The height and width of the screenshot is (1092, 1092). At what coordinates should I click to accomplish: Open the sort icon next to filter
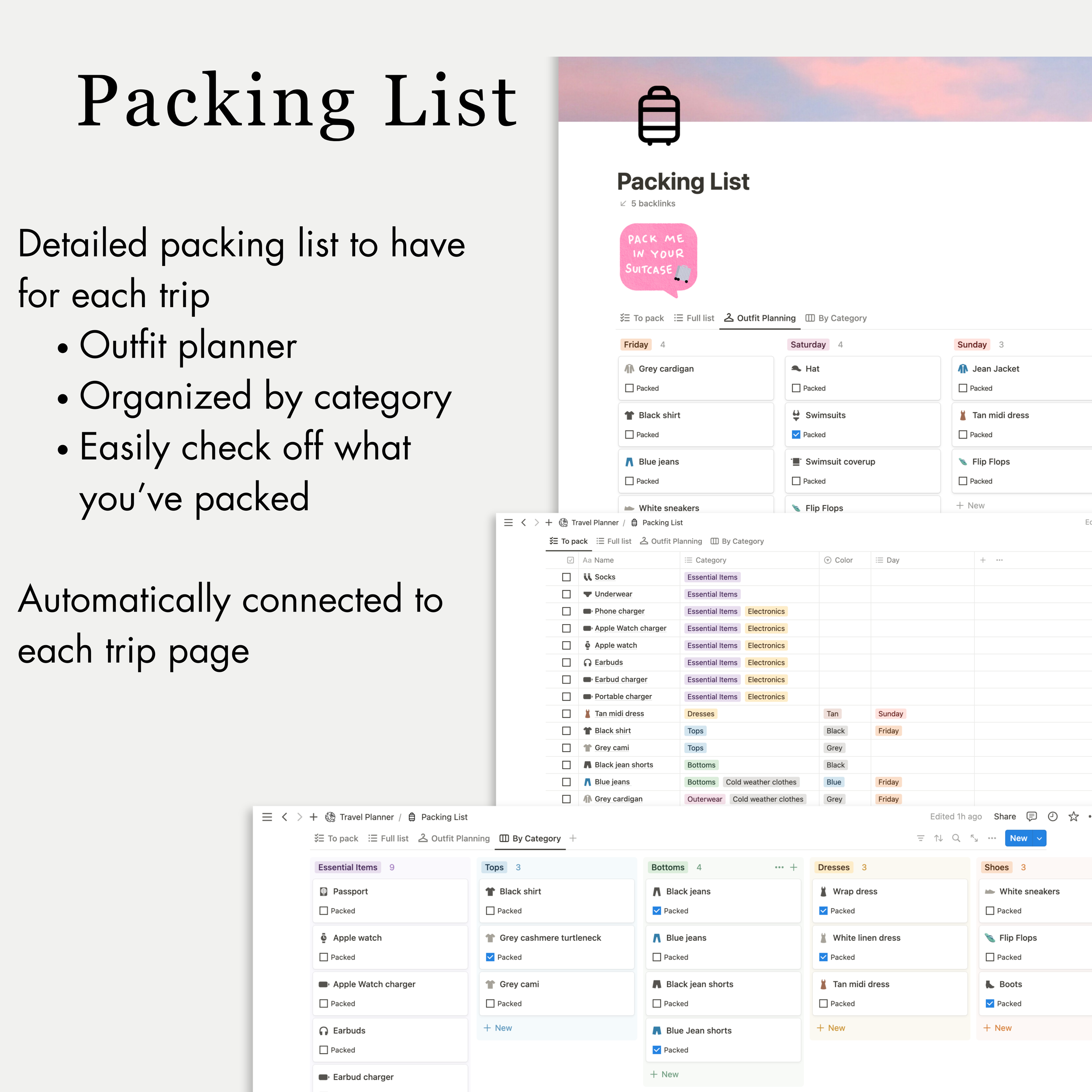939,838
